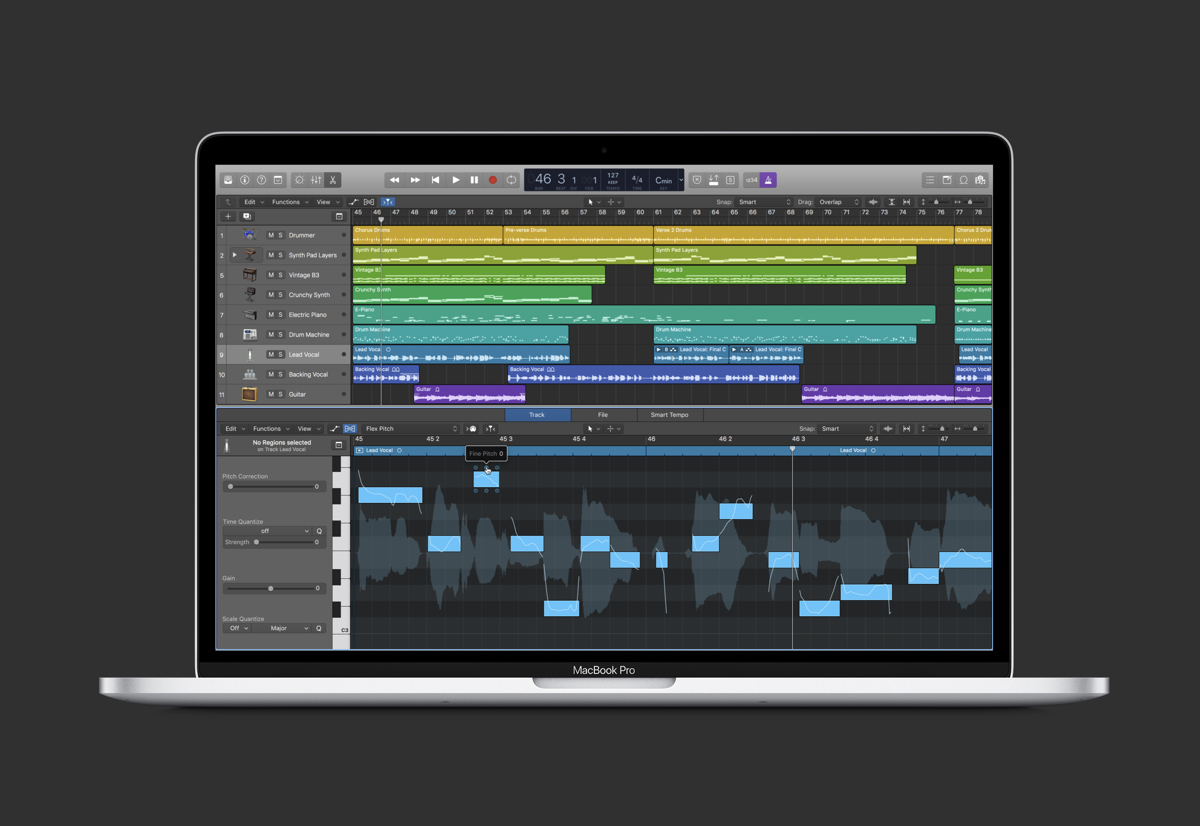Toggle the 1234 Count-in

click(x=752, y=180)
